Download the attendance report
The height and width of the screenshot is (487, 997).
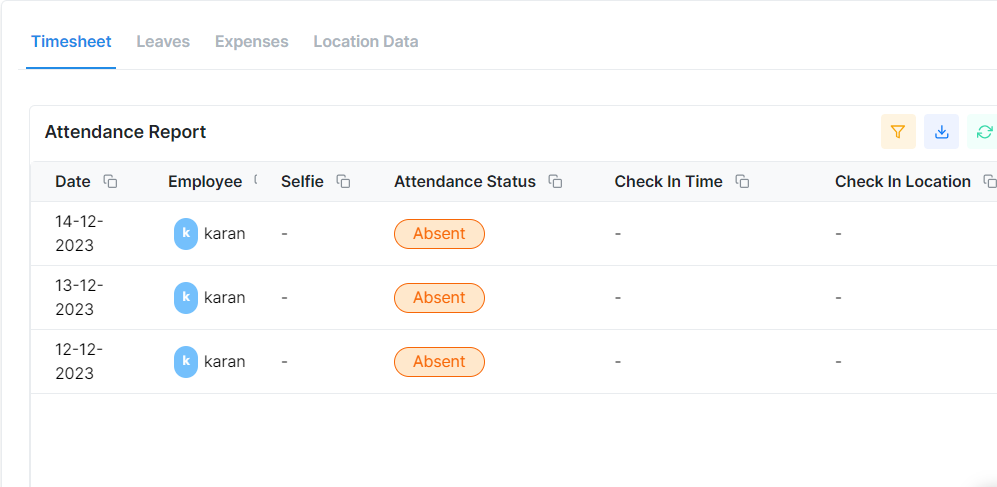click(941, 132)
